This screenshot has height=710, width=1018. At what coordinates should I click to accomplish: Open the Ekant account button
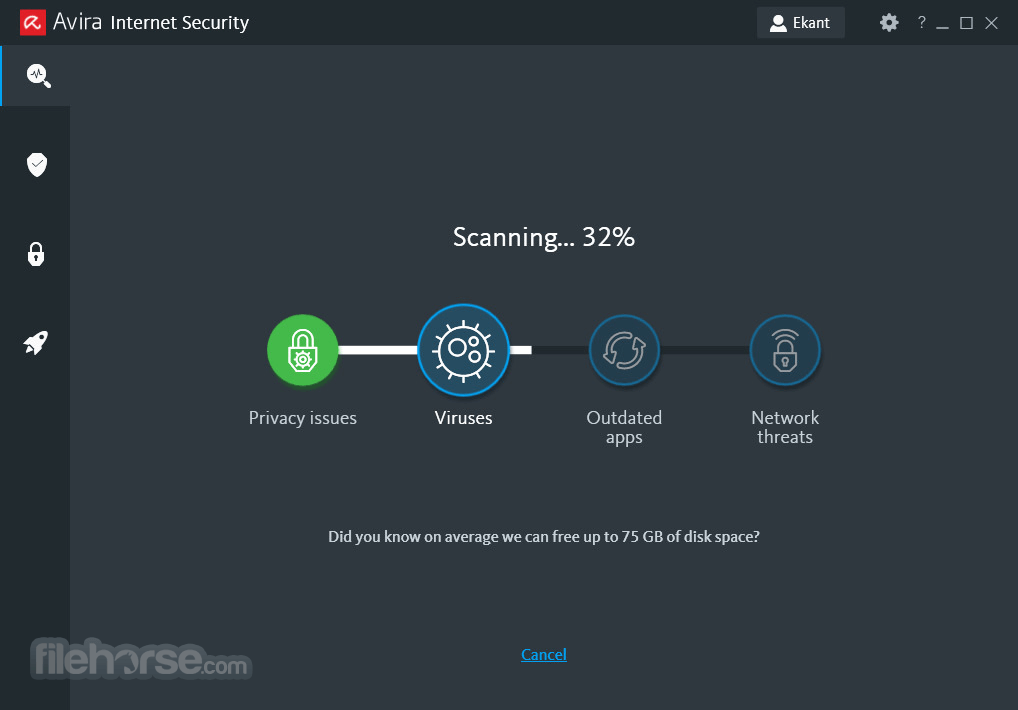click(x=801, y=23)
